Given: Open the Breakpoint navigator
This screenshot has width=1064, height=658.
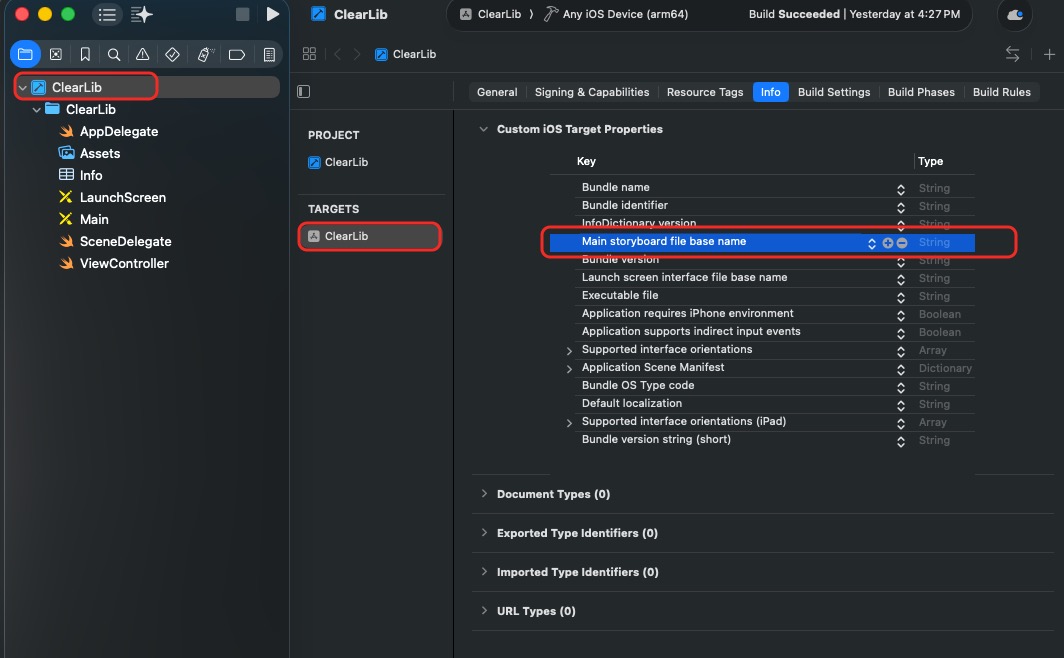Looking at the screenshot, I should click(237, 54).
